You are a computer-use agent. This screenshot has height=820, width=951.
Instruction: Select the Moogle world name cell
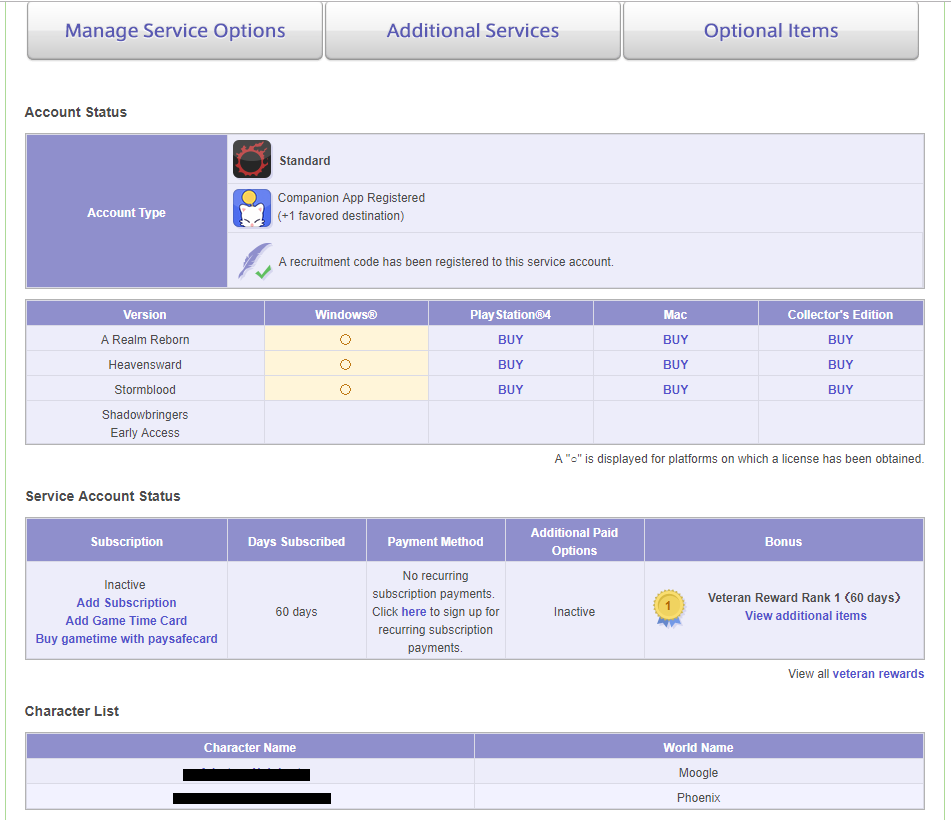coord(699,773)
